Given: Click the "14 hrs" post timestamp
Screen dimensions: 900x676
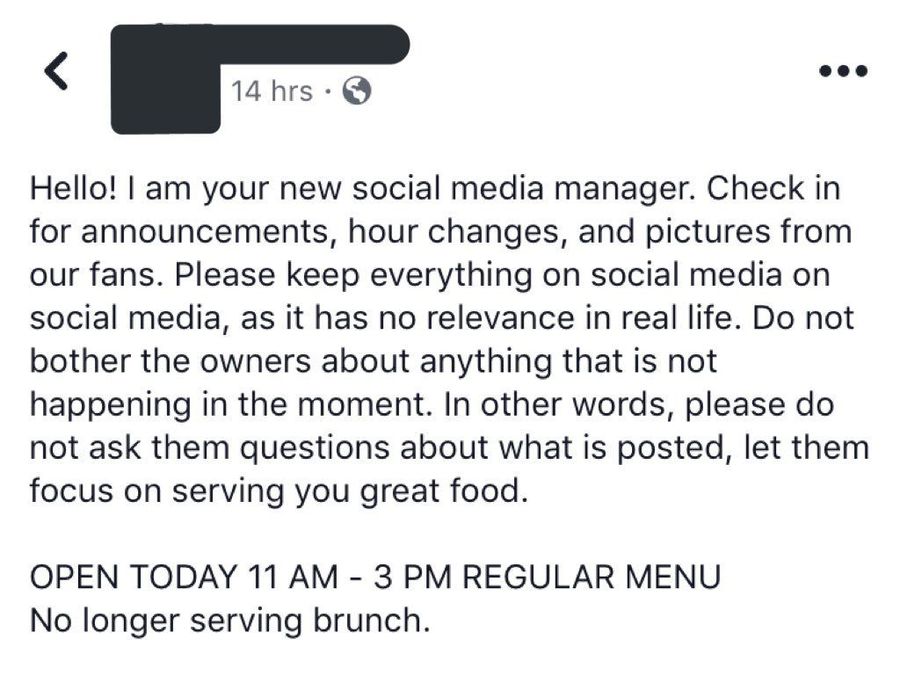Looking at the screenshot, I should 272,91.
